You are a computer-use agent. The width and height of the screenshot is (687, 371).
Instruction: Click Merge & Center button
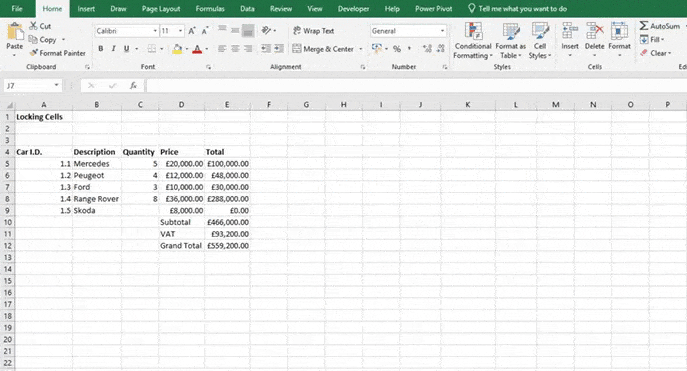323,49
